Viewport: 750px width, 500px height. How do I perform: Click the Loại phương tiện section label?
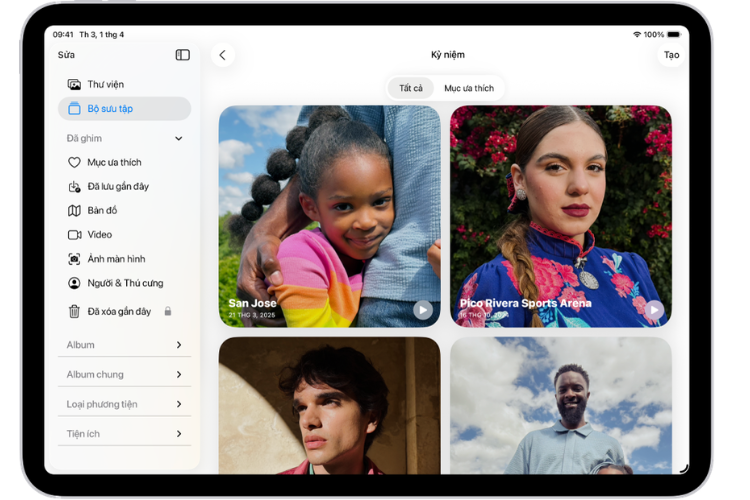point(102,404)
